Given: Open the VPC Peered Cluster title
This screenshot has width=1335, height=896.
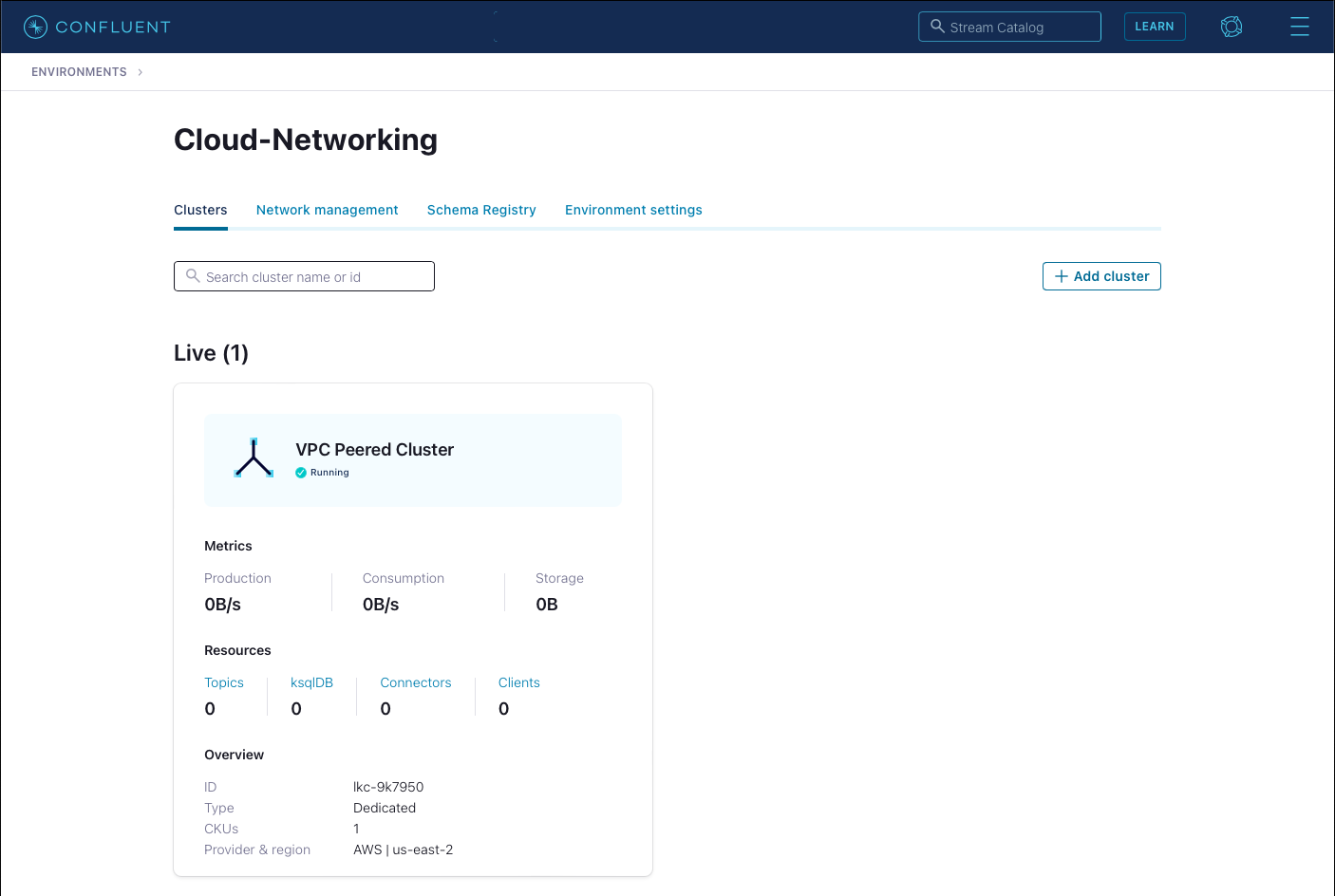Looking at the screenshot, I should coord(375,450).
